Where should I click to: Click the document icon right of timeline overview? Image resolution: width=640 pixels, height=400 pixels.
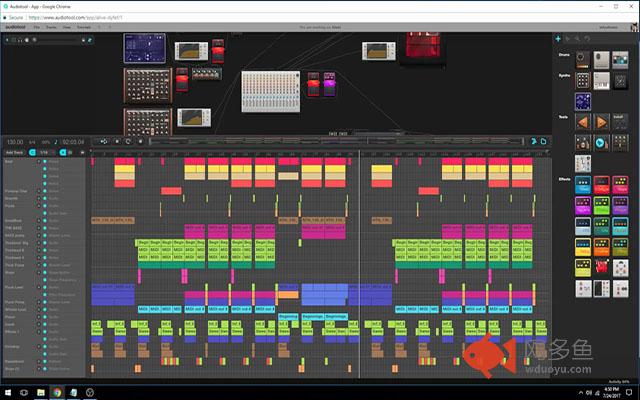click(543, 141)
